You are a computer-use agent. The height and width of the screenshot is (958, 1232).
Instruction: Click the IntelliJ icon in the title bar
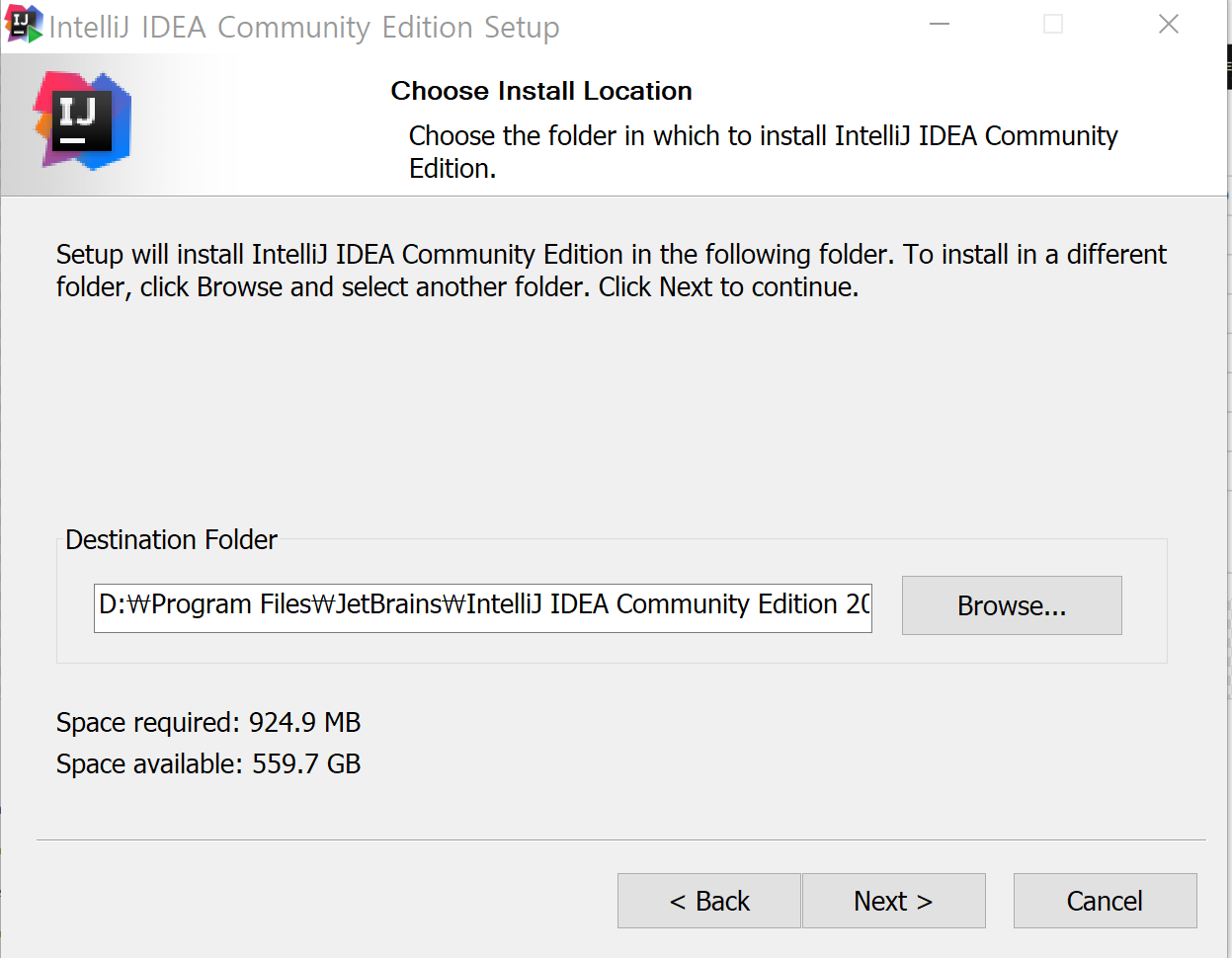[x=24, y=25]
